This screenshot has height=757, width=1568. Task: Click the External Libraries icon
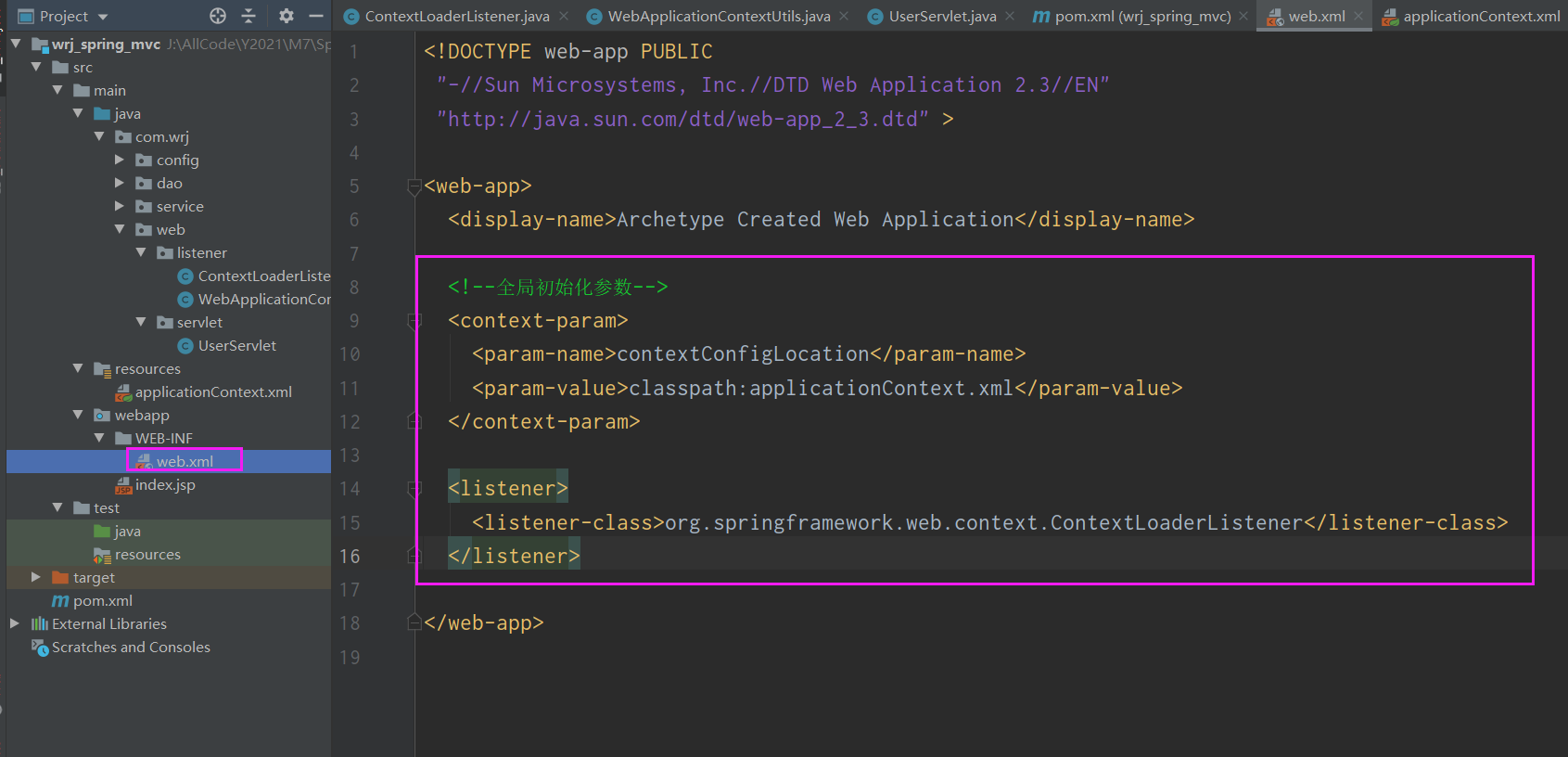[x=39, y=624]
